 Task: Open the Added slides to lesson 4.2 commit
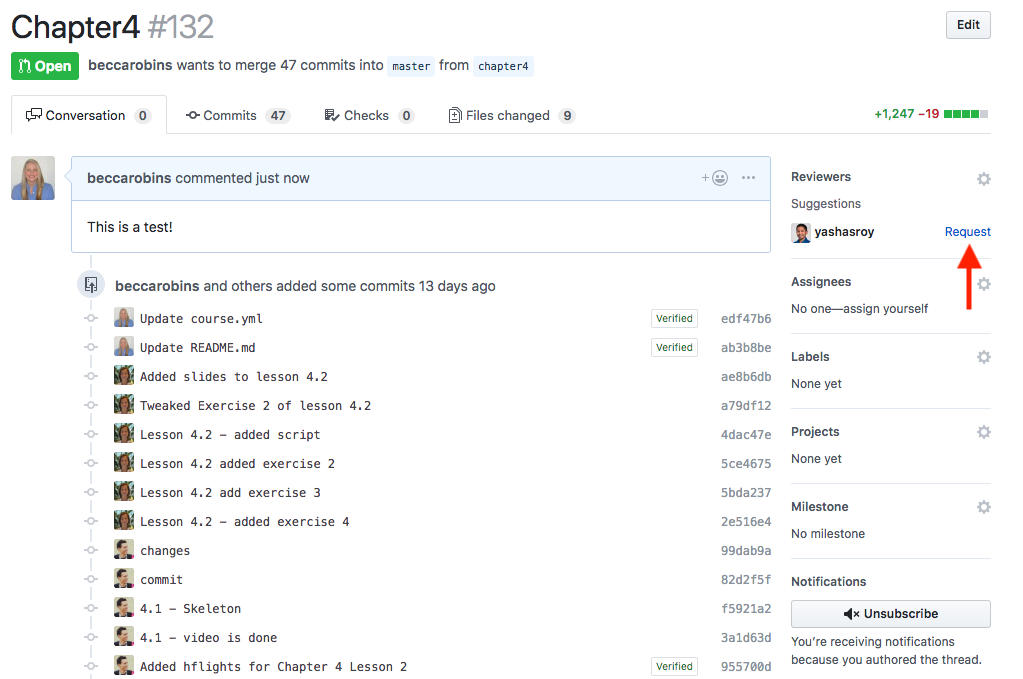pos(234,377)
